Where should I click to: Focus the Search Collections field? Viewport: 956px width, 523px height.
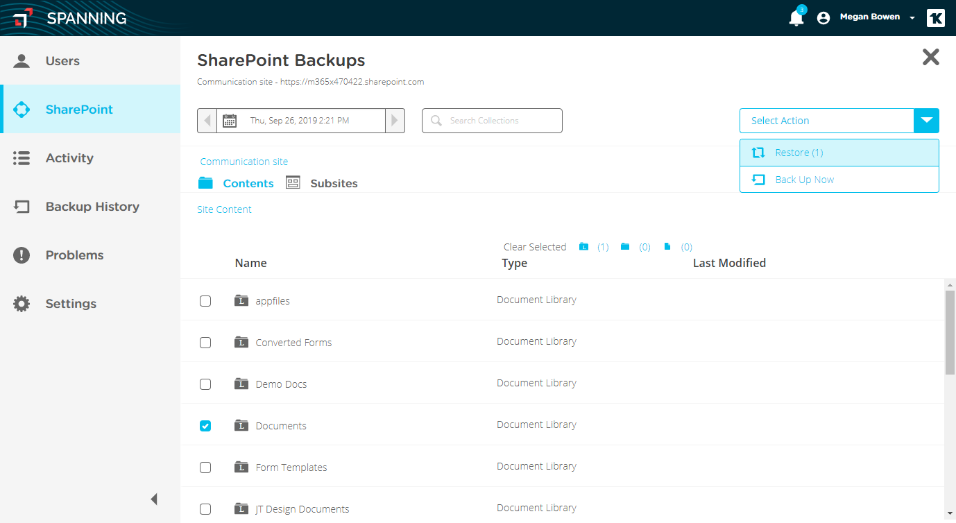(x=492, y=121)
